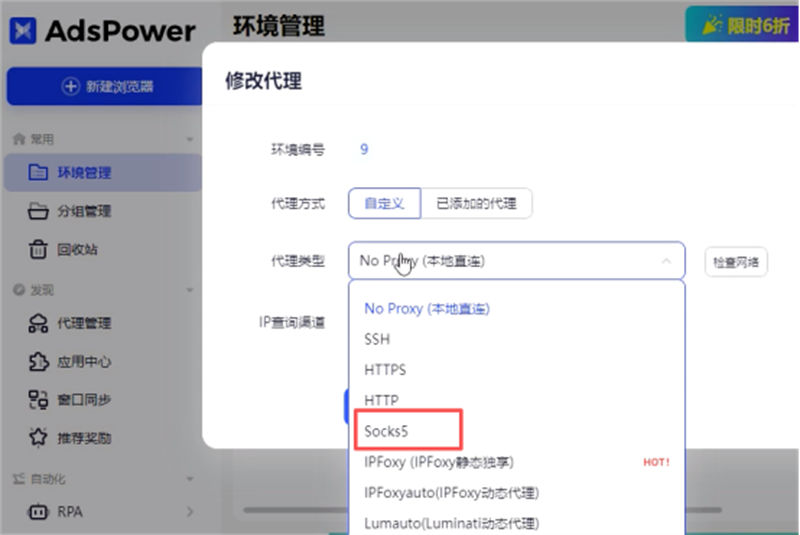The width and height of the screenshot is (800, 535).
Task: Choose Lumauto(Luminati动态代理) option
Action: 516,523
